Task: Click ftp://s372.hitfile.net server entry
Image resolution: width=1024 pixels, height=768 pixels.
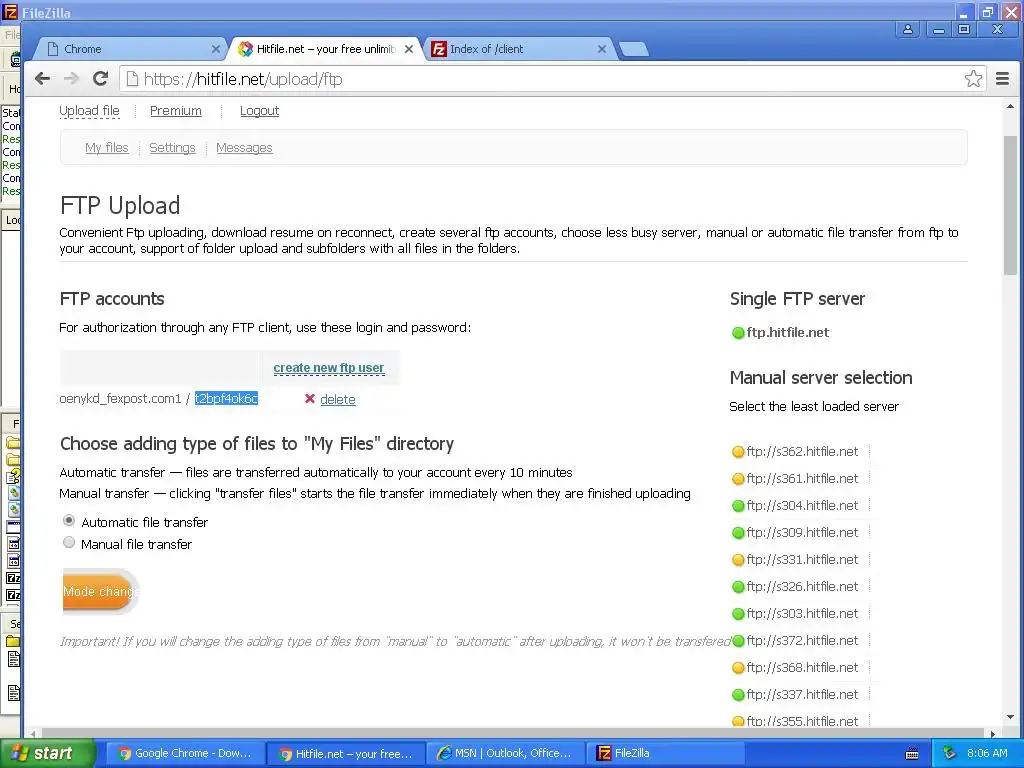Action: (x=802, y=641)
